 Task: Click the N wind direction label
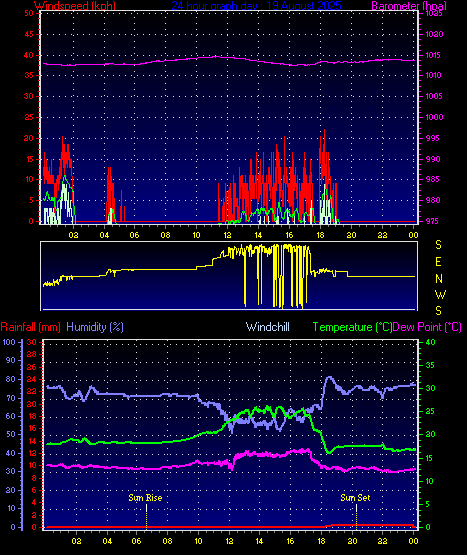point(439,279)
